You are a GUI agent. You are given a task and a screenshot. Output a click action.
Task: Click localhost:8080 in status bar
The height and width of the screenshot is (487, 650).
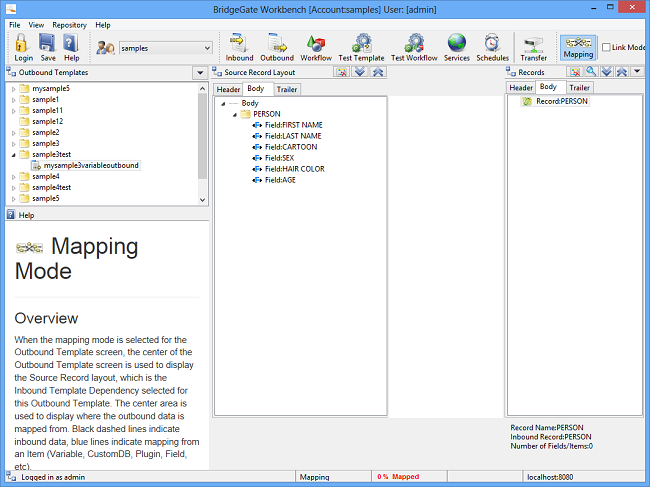(x=550, y=477)
